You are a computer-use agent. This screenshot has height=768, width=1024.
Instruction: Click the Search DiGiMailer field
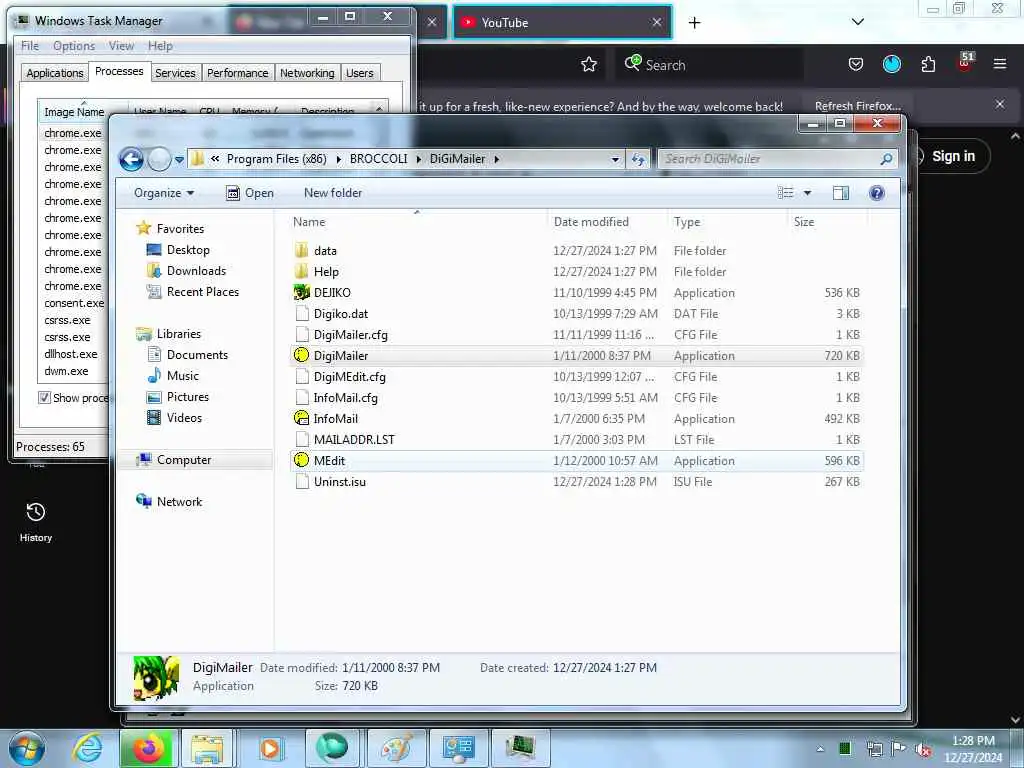click(x=777, y=159)
